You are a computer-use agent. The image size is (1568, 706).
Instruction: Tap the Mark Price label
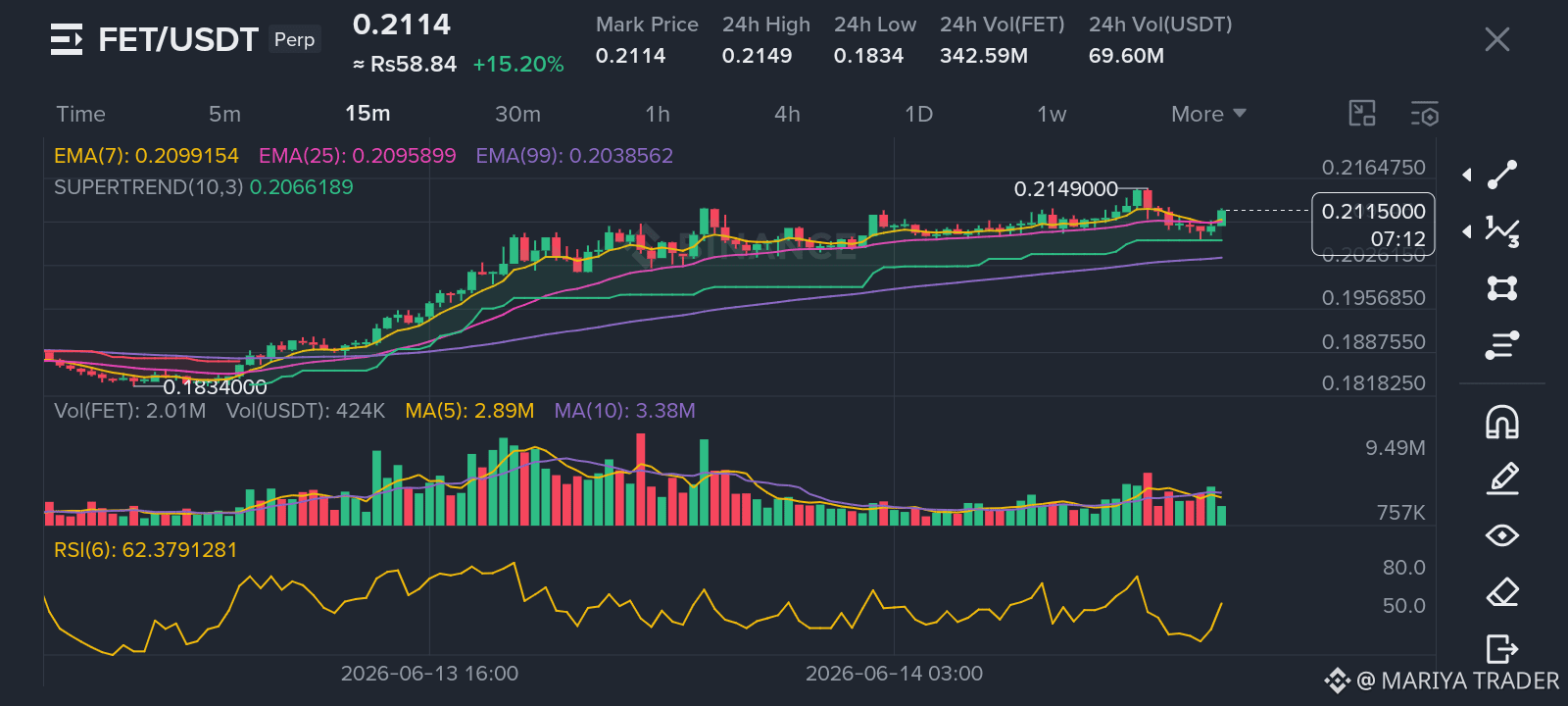(x=647, y=25)
